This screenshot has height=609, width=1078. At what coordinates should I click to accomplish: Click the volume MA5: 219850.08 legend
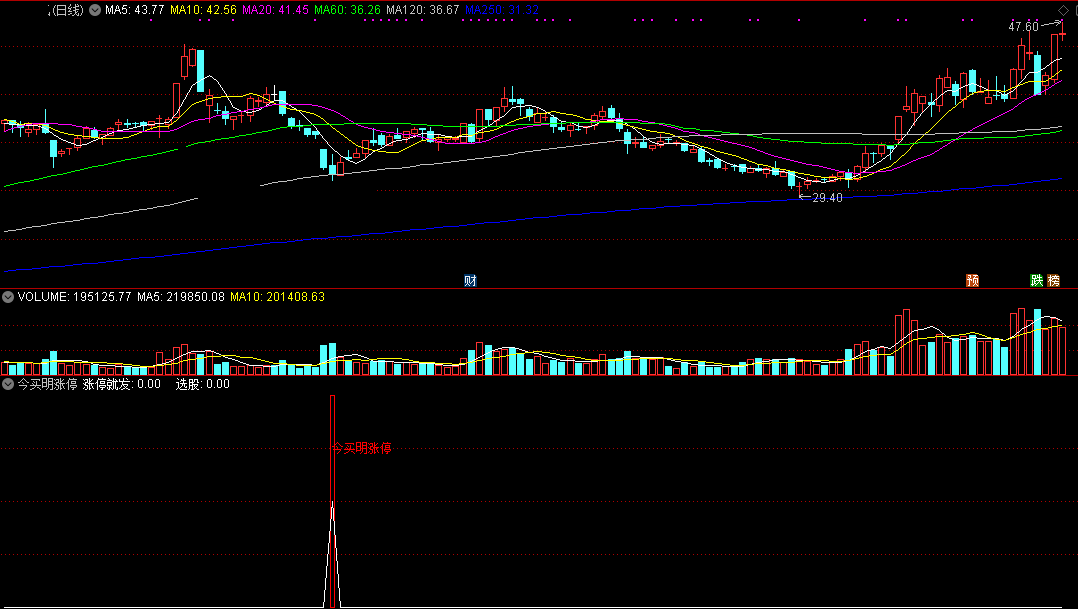pos(181,297)
